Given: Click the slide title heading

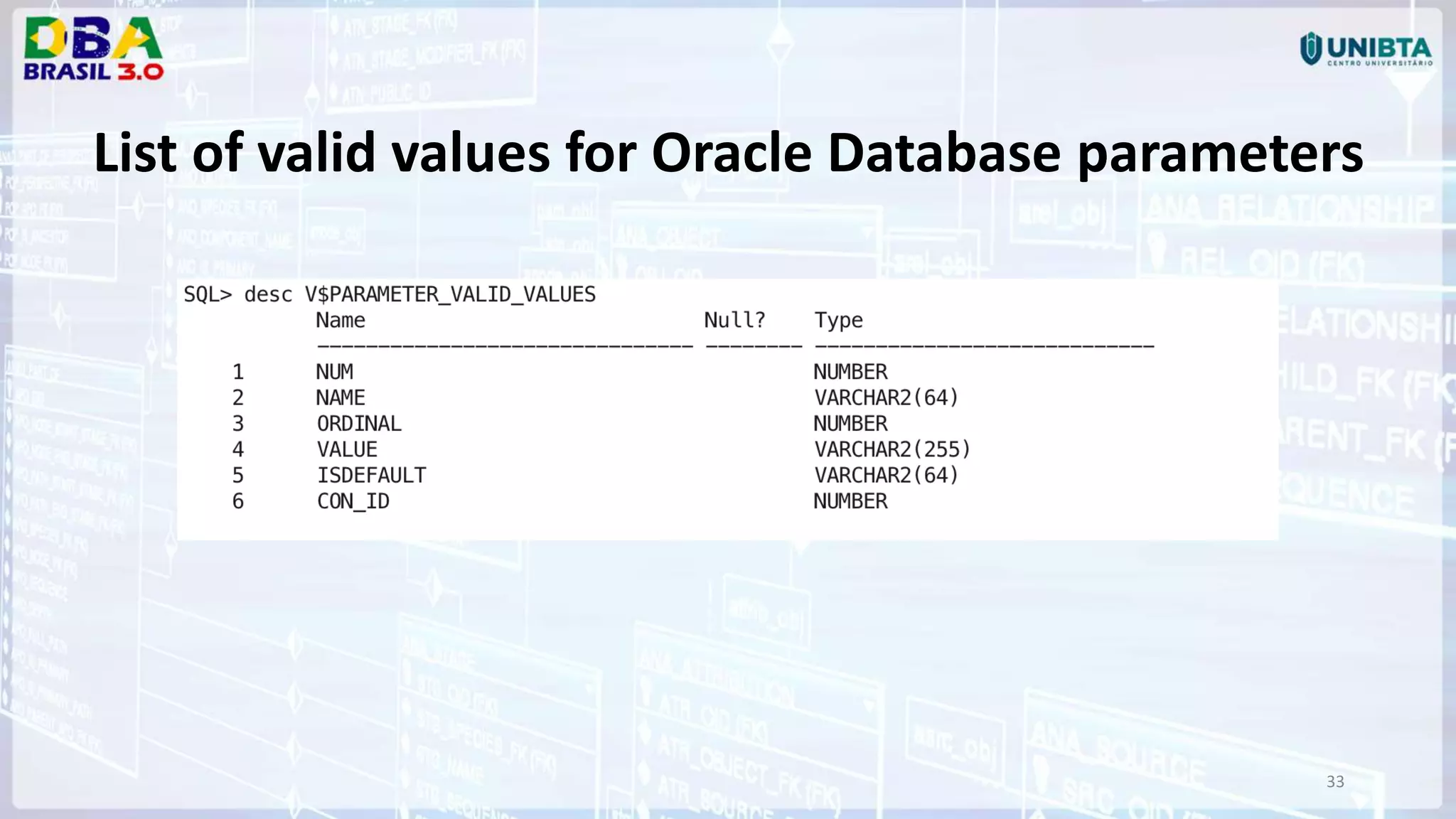Looking at the screenshot, I should coord(728,152).
